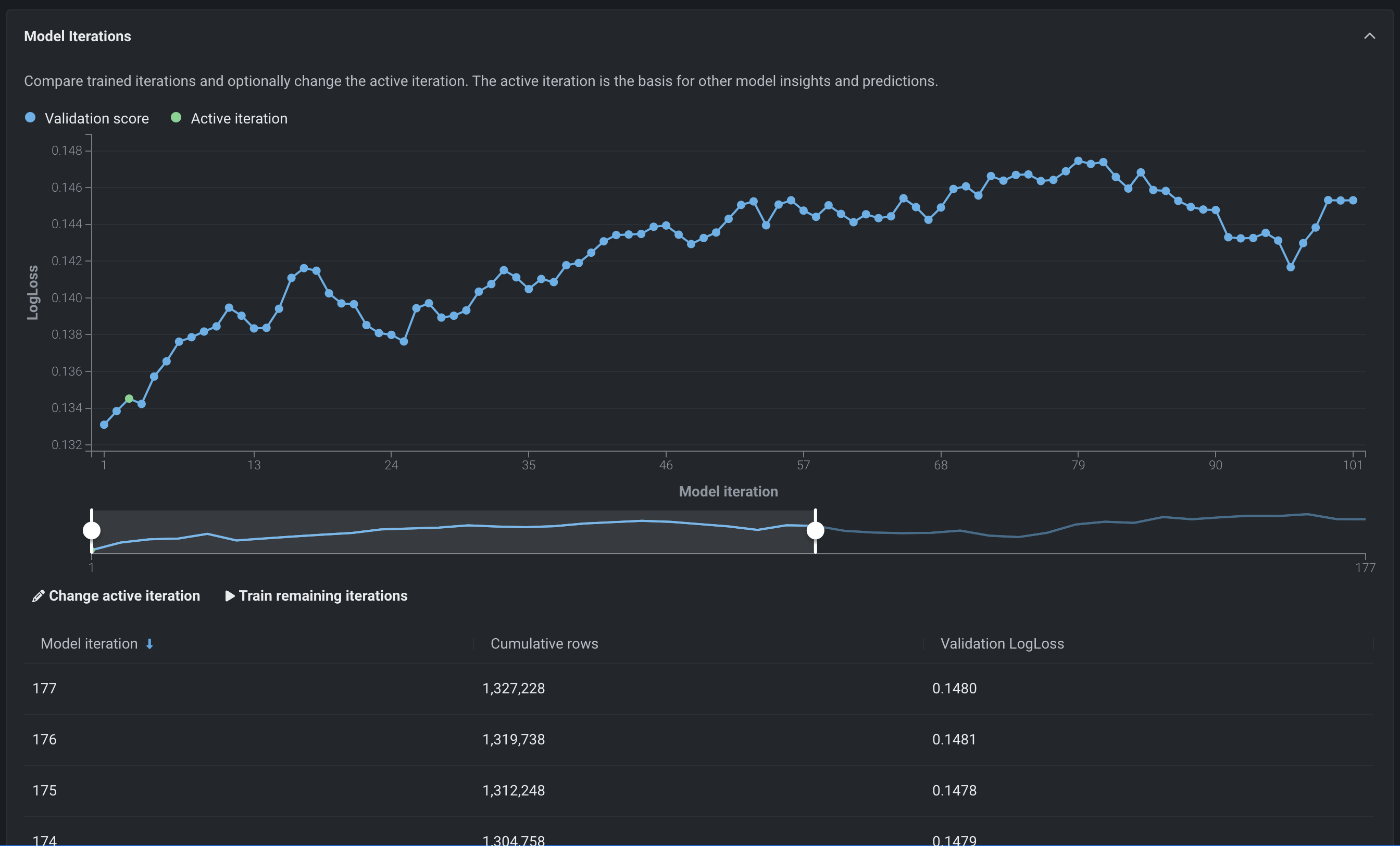Image resolution: width=1400 pixels, height=846 pixels.
Task: Click the sort arrow next to Model iteration
Action: (149, 644)
